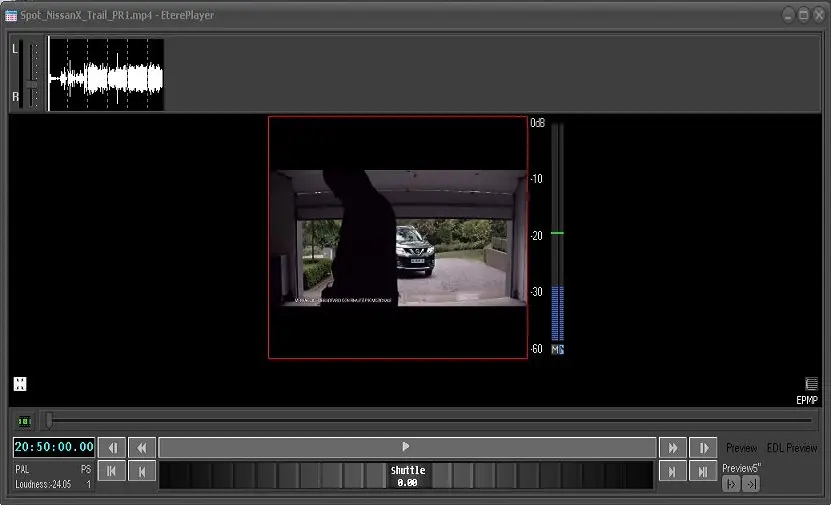Go to next marker button

tap(673, 472)
